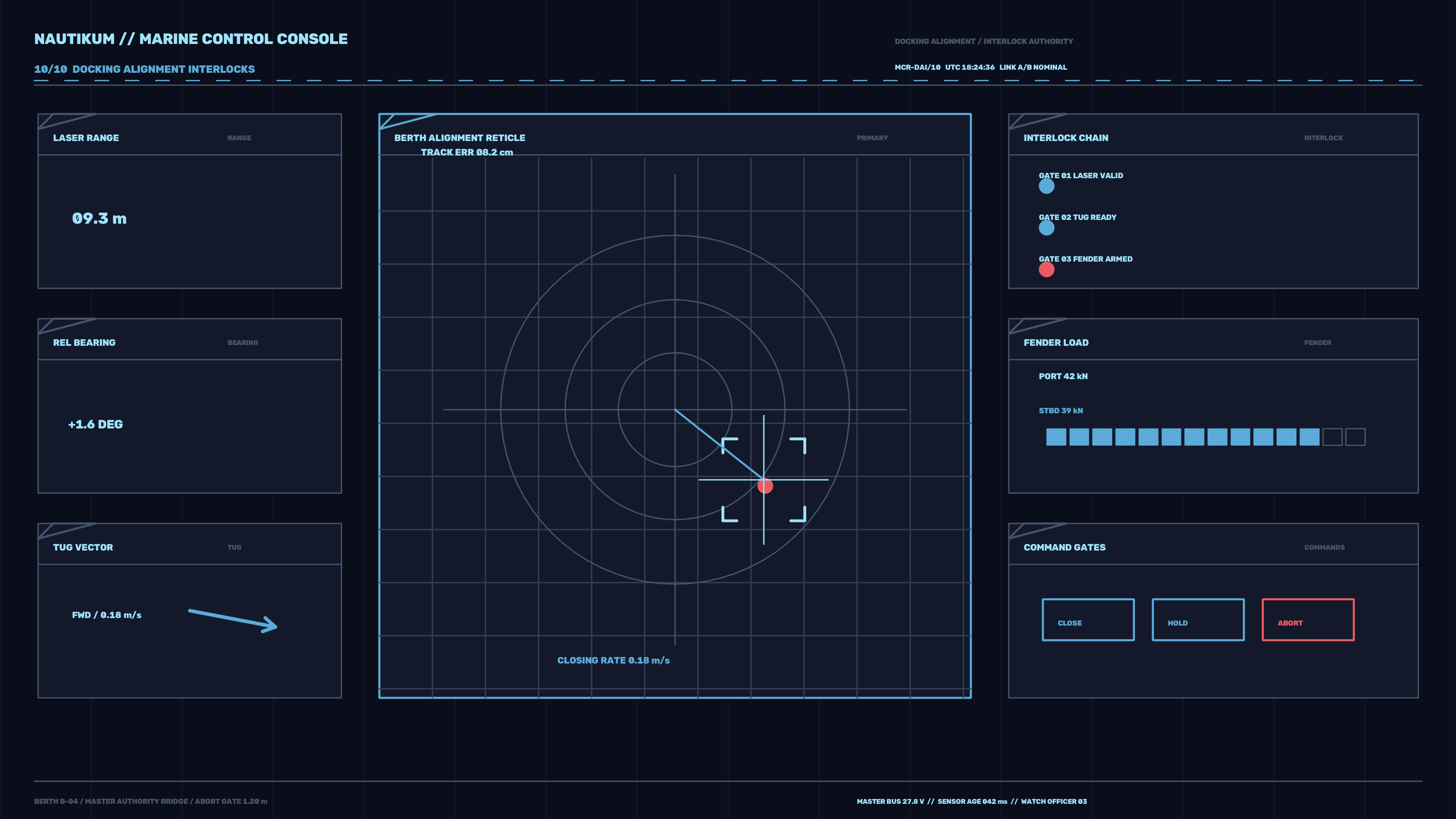Select the FENDER LOAD panel title
This screenshot has height=819, width=1456.
[x=1056, y=342]
